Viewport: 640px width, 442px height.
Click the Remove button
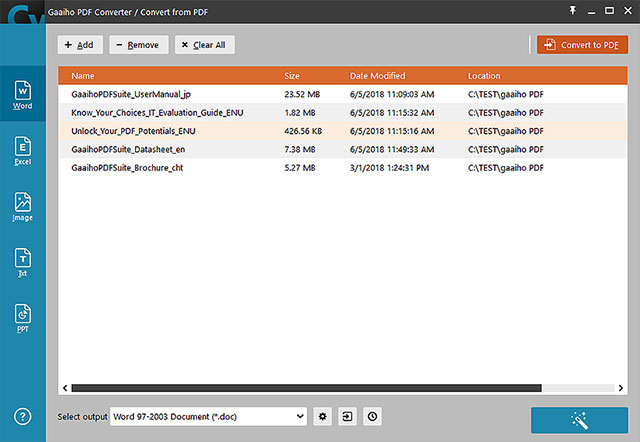pos(139,44)
